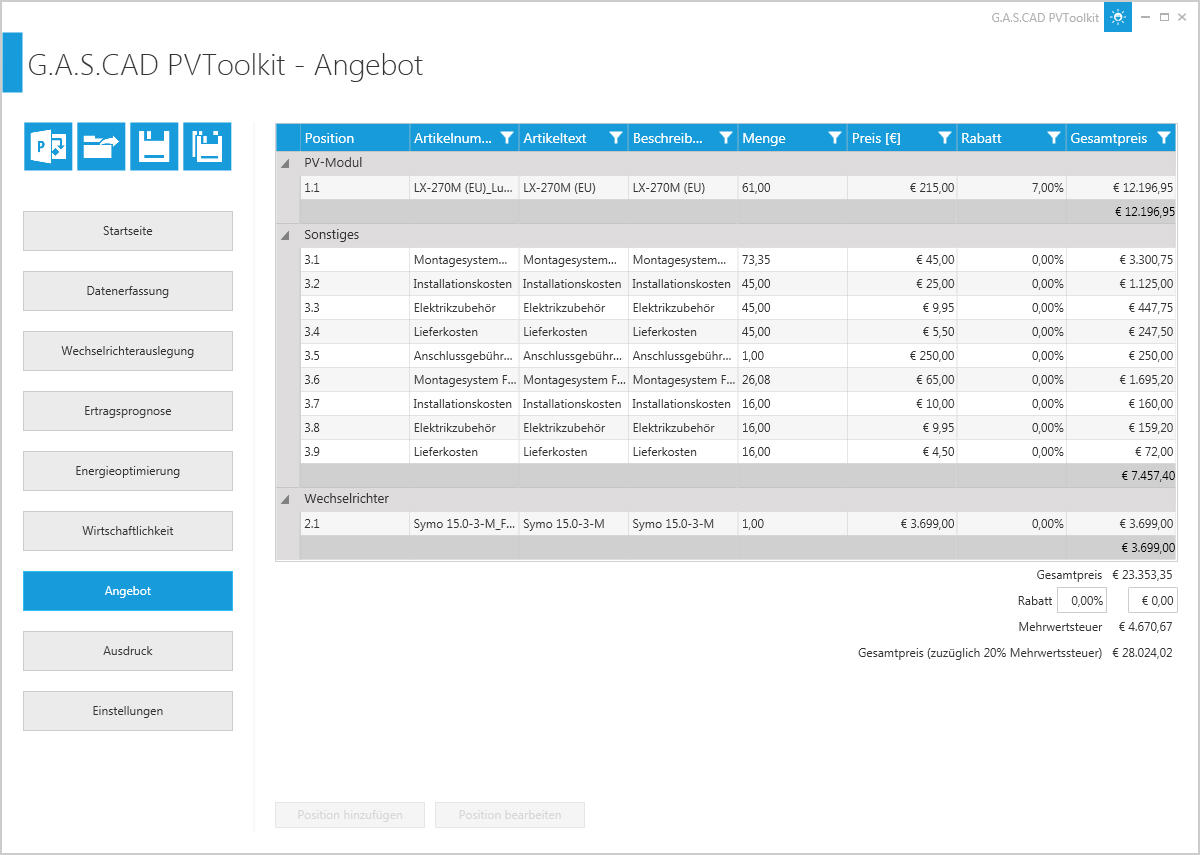Open the Rabatt column filter
This screenshot has width=1200, height=855.
(x=1054, y=138)
